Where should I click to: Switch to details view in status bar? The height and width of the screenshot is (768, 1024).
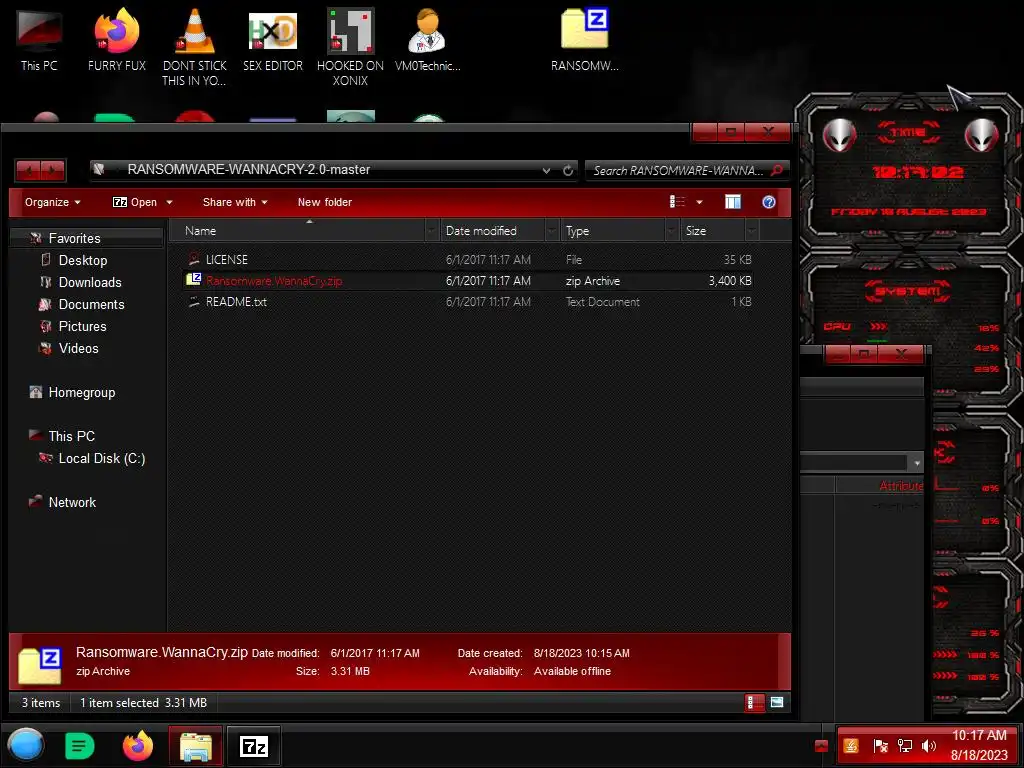tap(754, 703)
